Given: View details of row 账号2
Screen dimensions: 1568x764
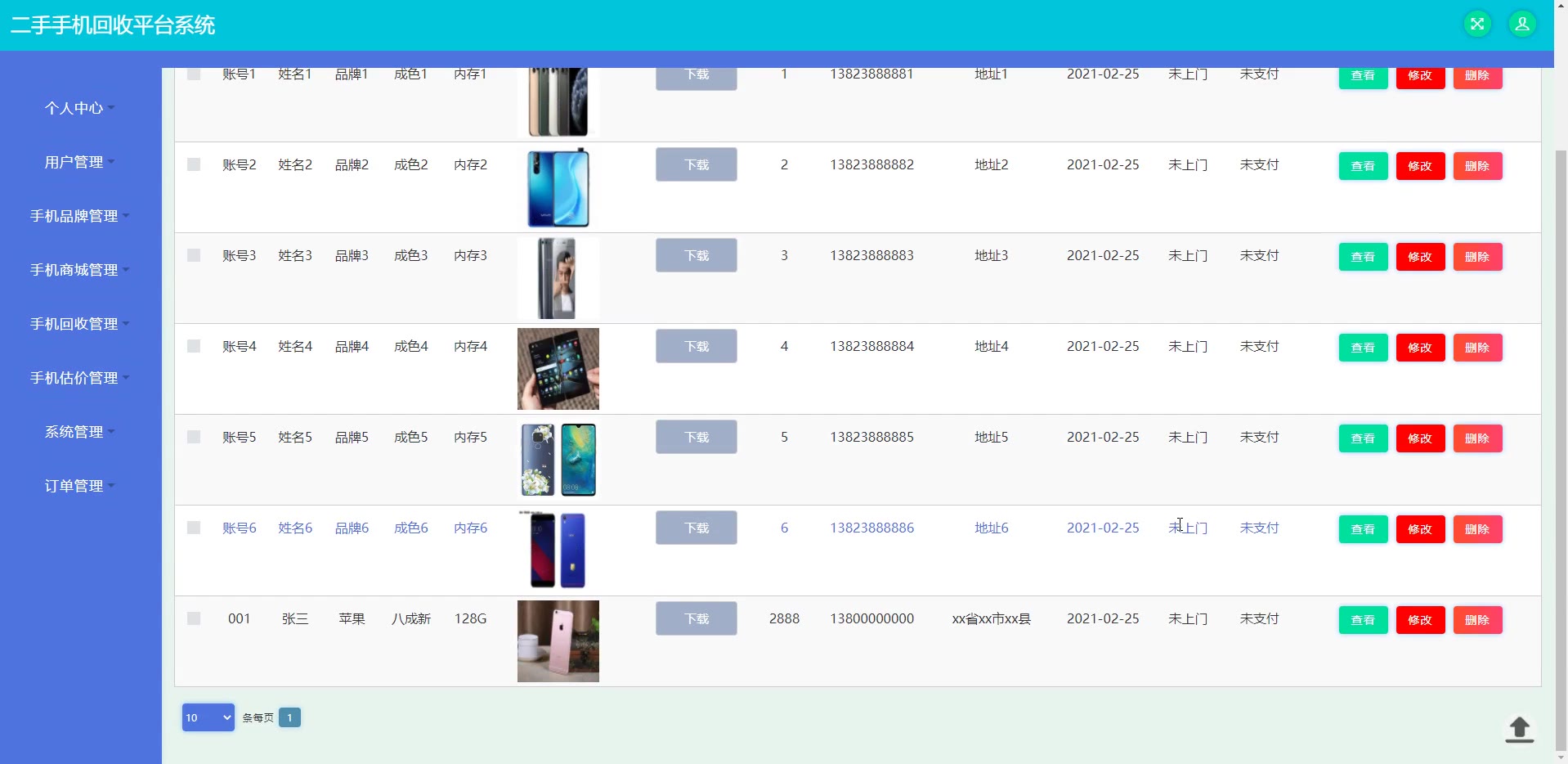Looking at the screenshot, I should pos(1363,166).
